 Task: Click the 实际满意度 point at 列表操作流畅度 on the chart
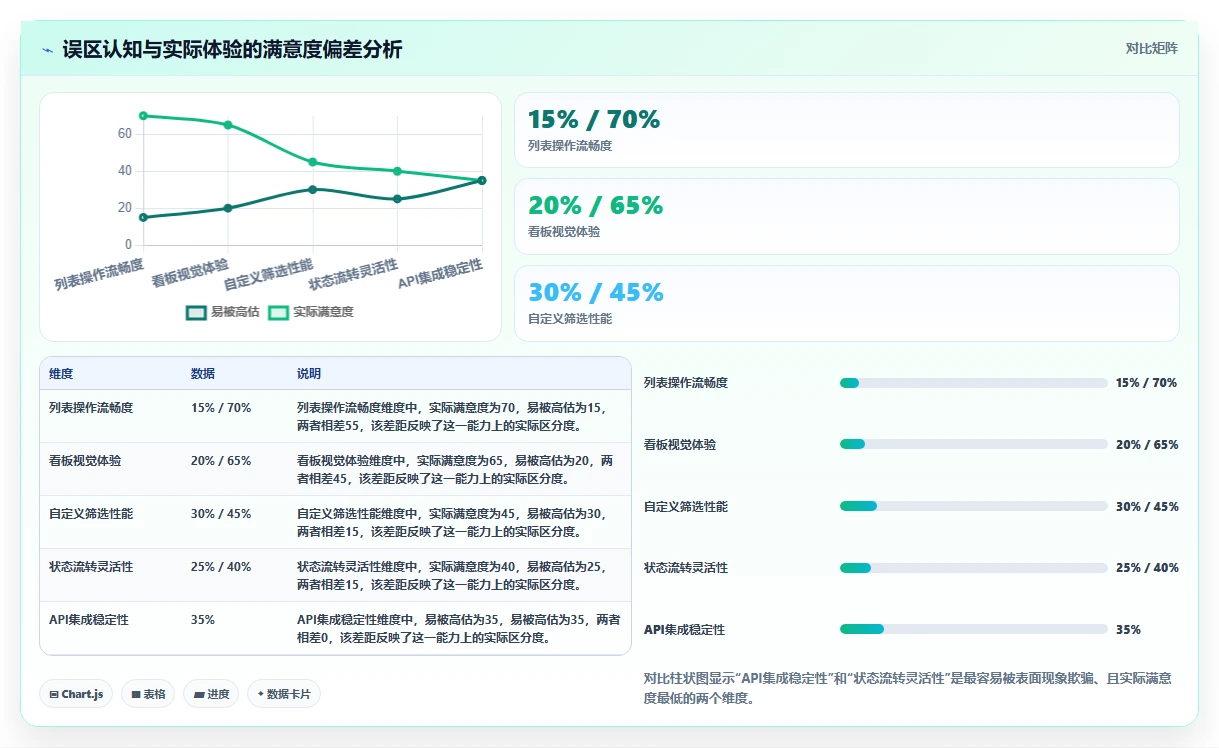(143, 116)
